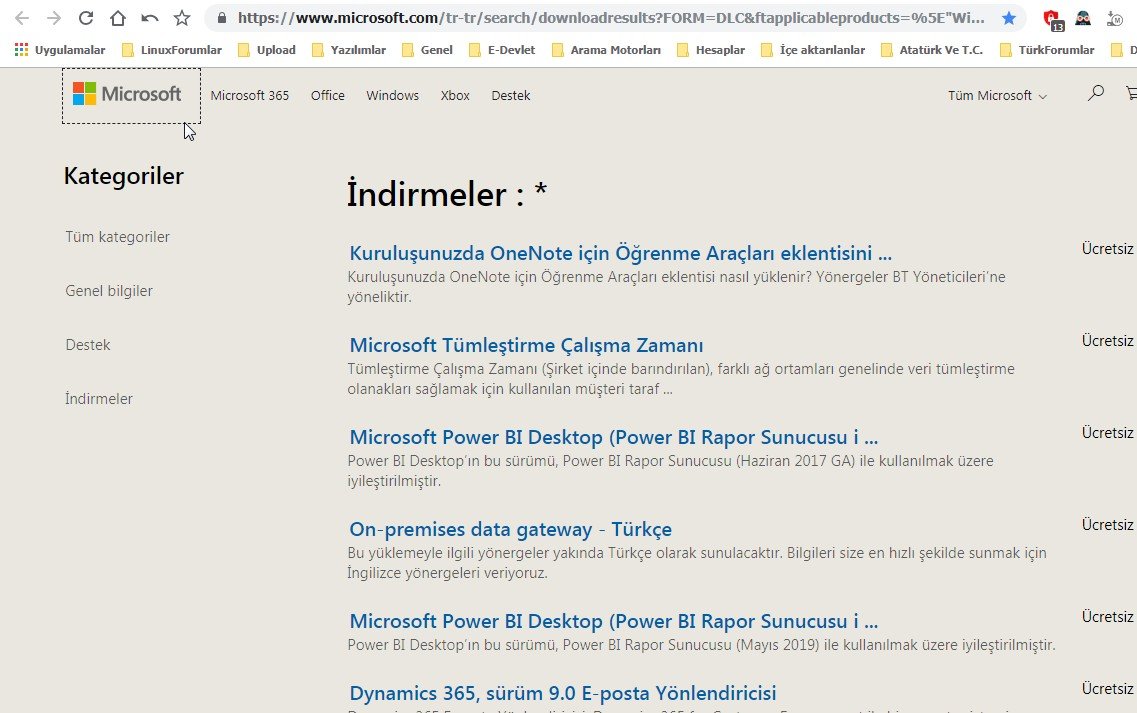Open the Genel bookmark folder
Viewport: 1137px width, 713px height.
click(427, 49)
